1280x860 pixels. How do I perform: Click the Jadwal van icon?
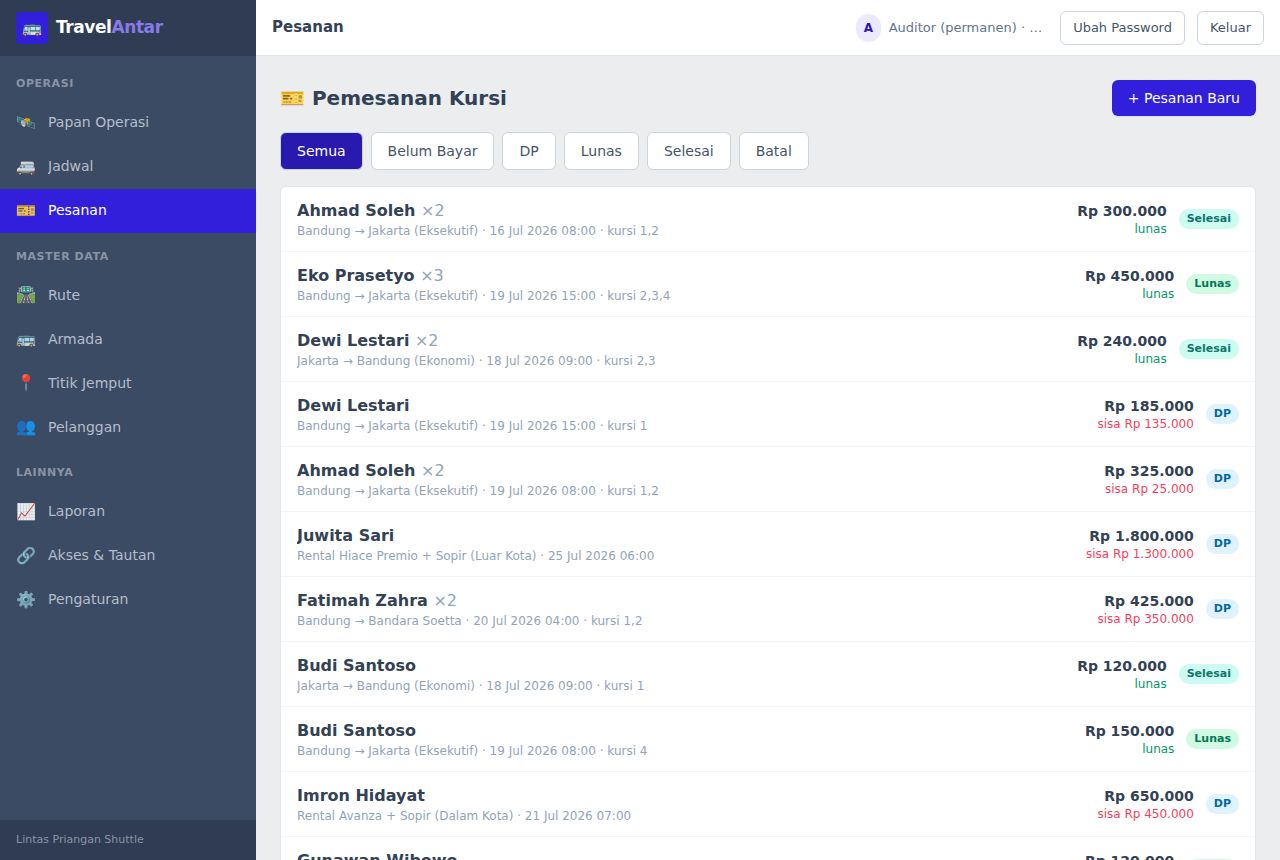26,166
